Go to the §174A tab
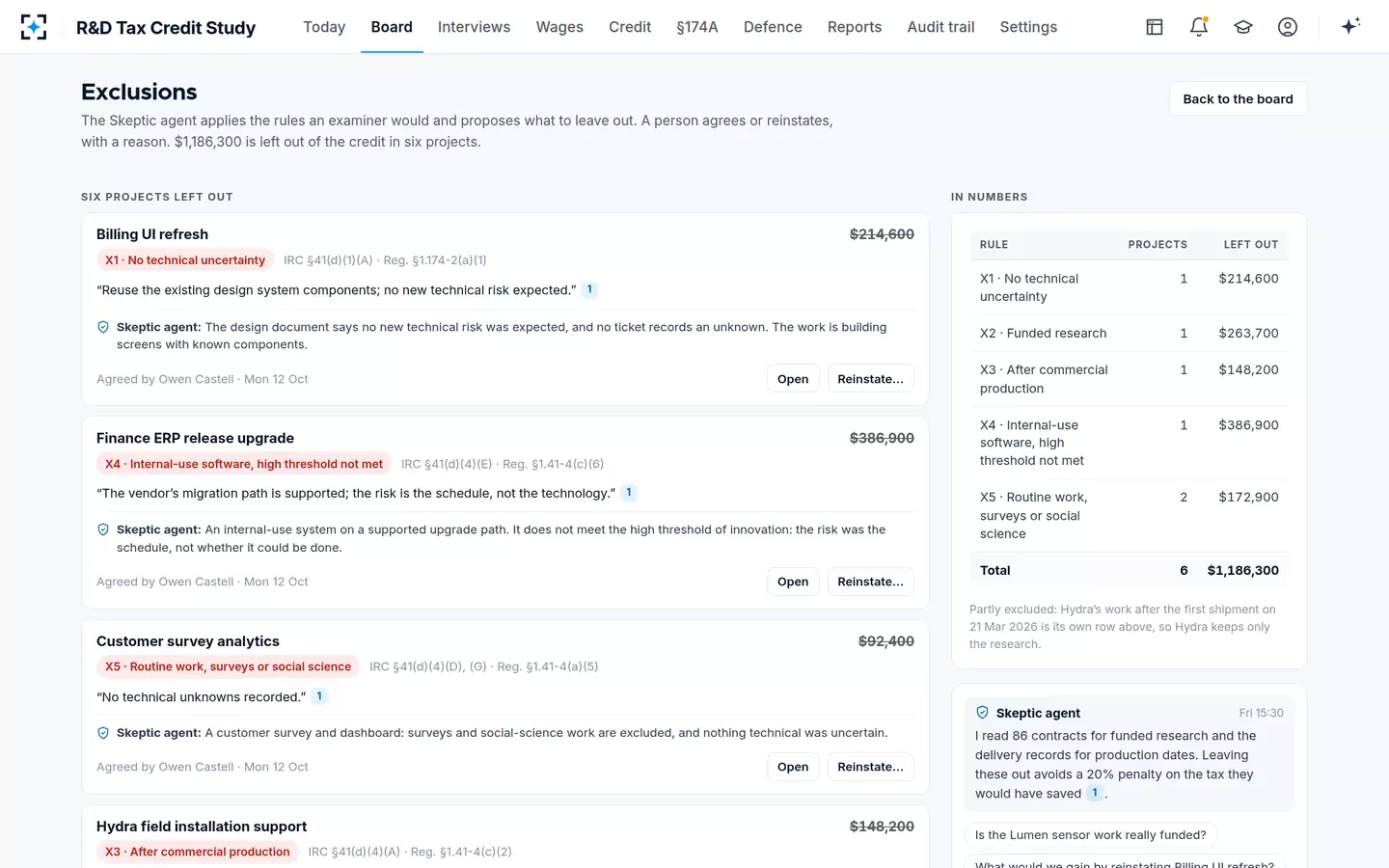The image size is (1389, 868). (697, 27)
